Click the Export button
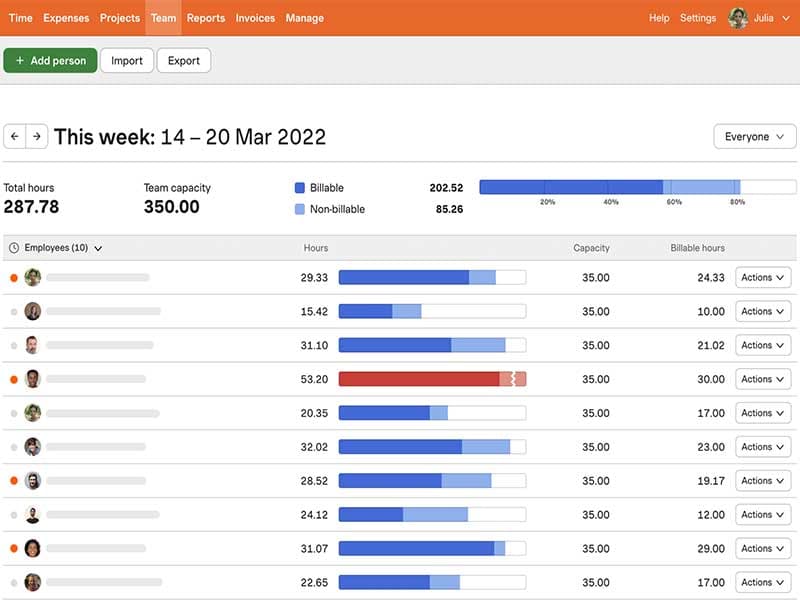This screenshot has width=800, height=600. click(x=184, y=61)
